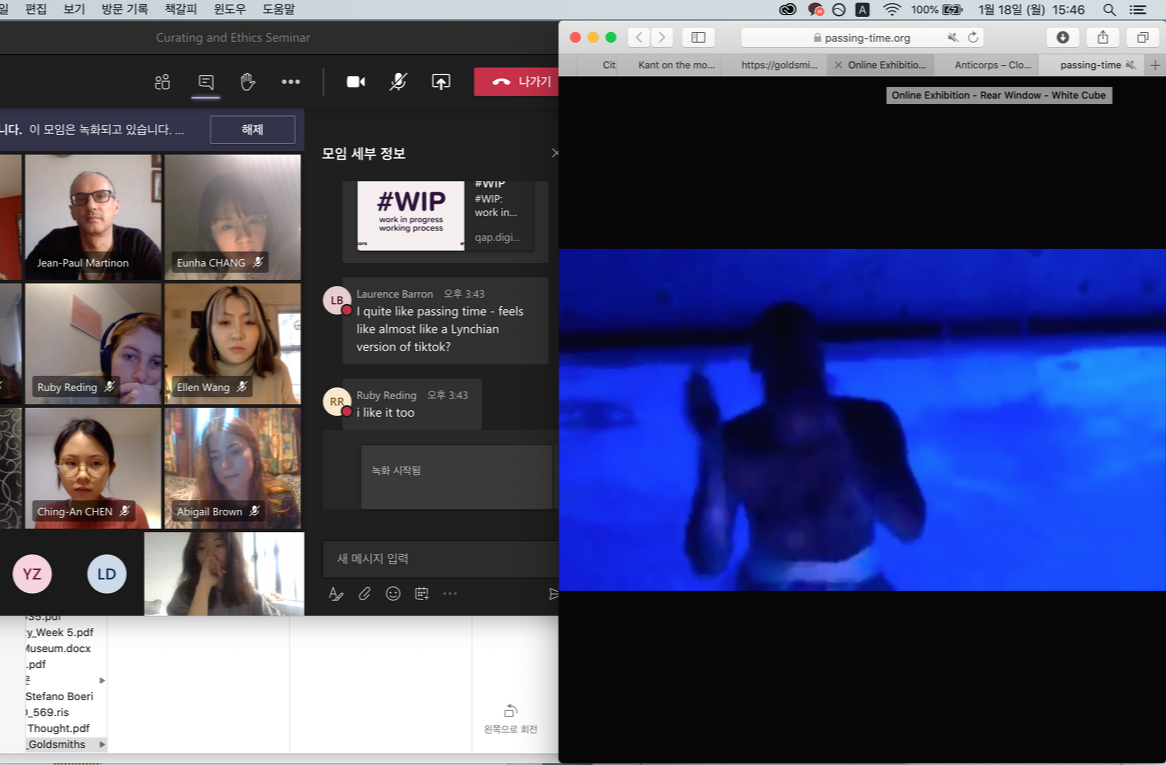The height and width of the screenshot is (765, 1166).
Task: Open Creative Cloud menu bar icon
Action: pyautogui.click(x=787, y=10)
